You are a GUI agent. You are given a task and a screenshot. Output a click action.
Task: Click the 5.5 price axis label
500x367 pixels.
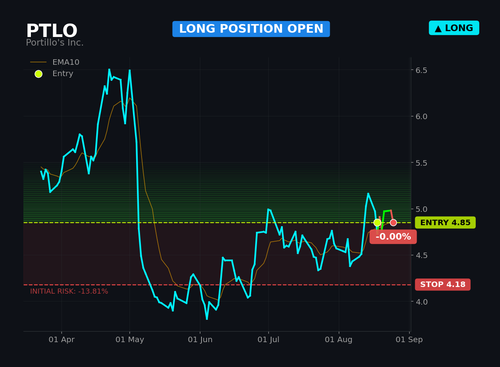(421, 163)
